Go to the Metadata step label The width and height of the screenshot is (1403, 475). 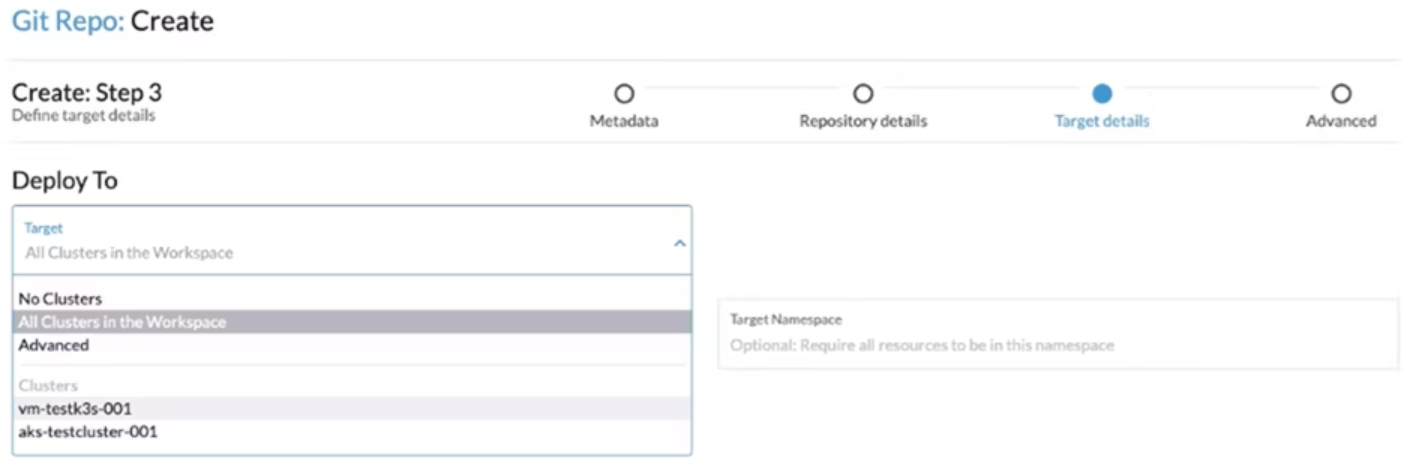point(624,121)
